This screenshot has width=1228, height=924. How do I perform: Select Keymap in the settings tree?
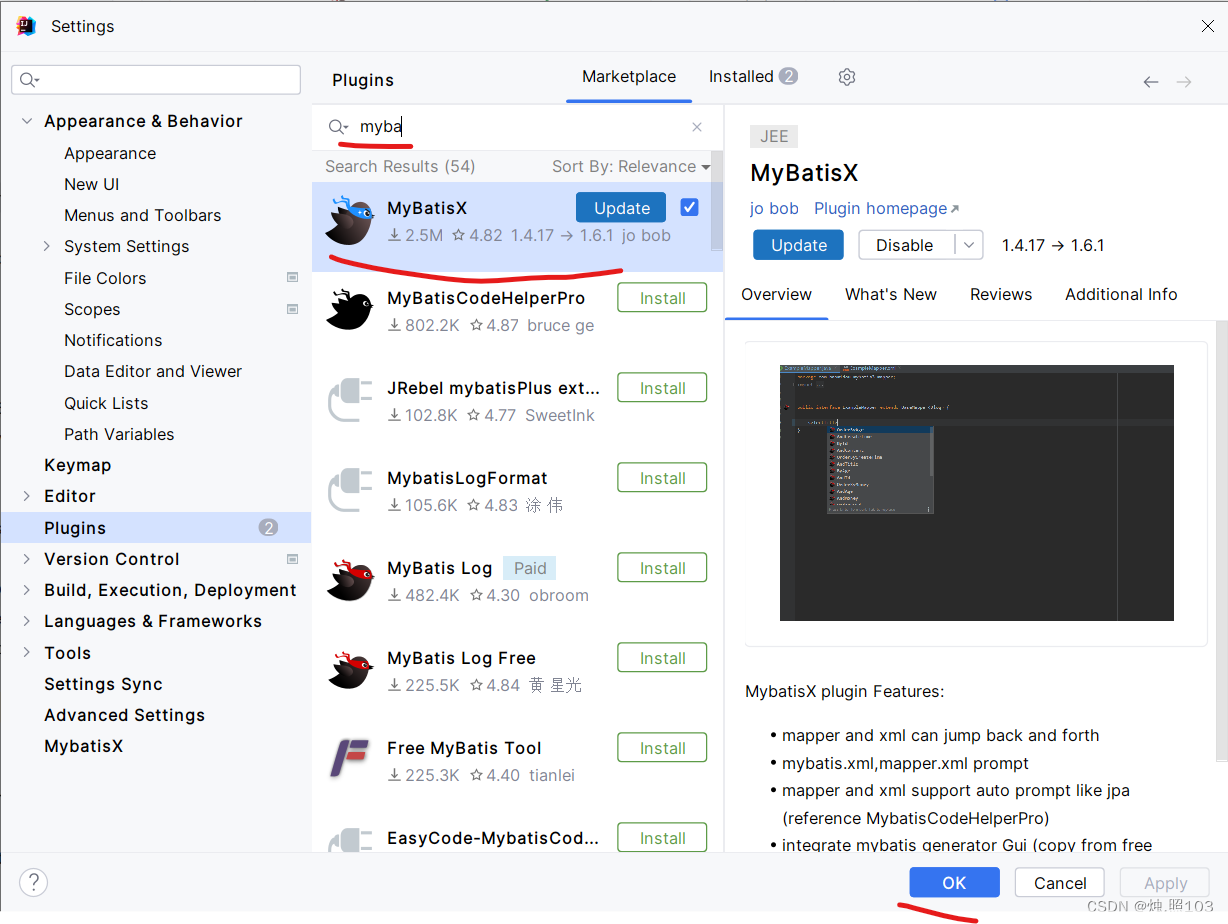tap(77, 465)
